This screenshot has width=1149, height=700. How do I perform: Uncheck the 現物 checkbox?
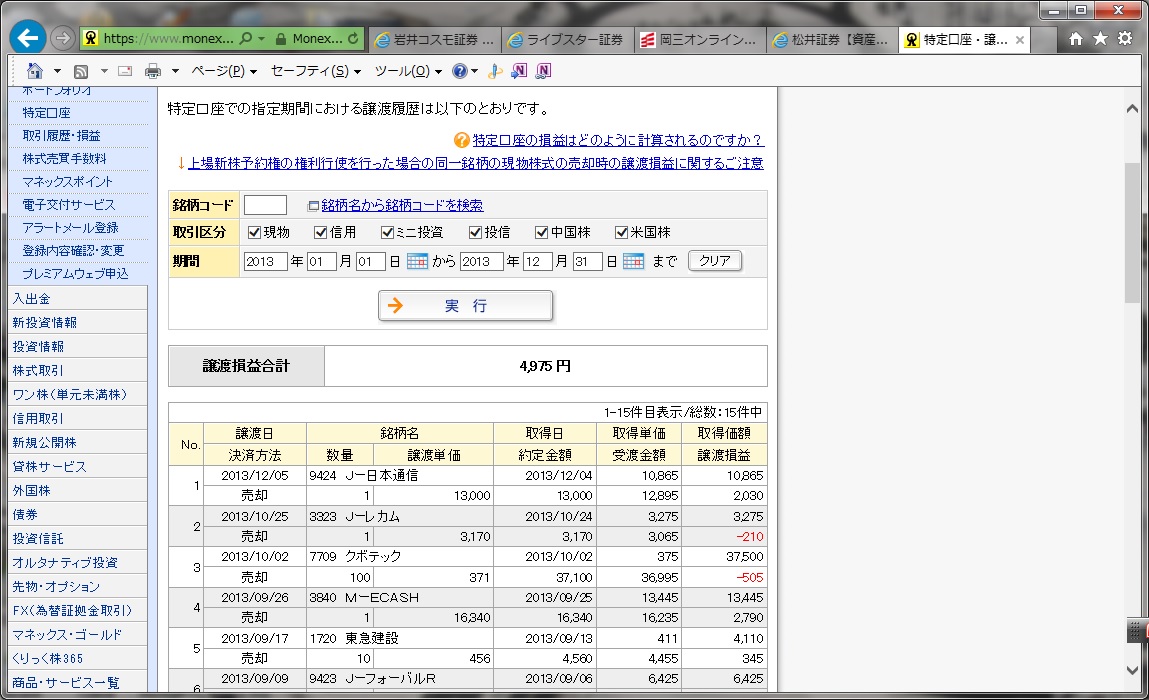coord(254,232)
